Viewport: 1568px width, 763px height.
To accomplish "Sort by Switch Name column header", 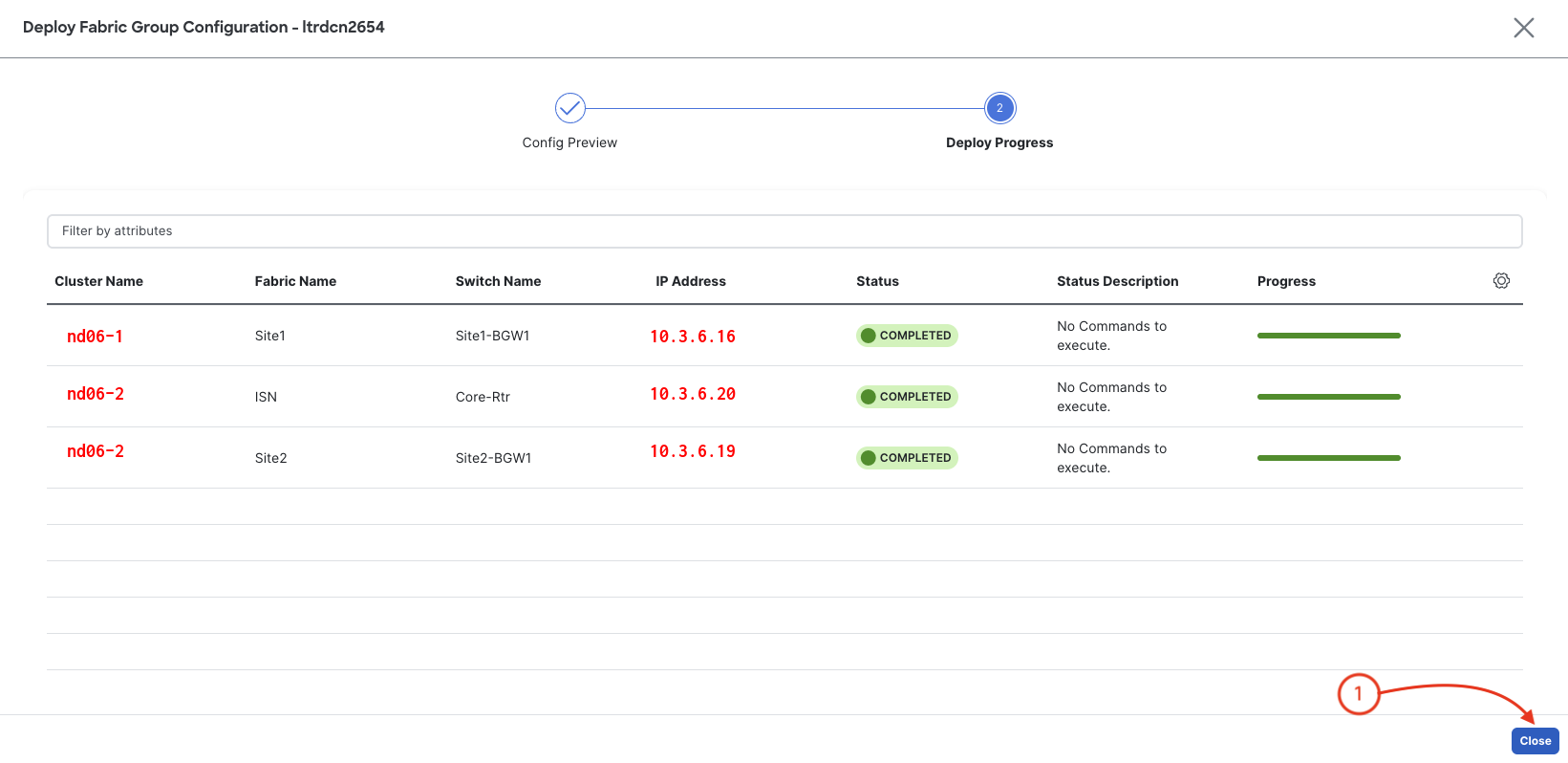I will (x=498, y=281).
